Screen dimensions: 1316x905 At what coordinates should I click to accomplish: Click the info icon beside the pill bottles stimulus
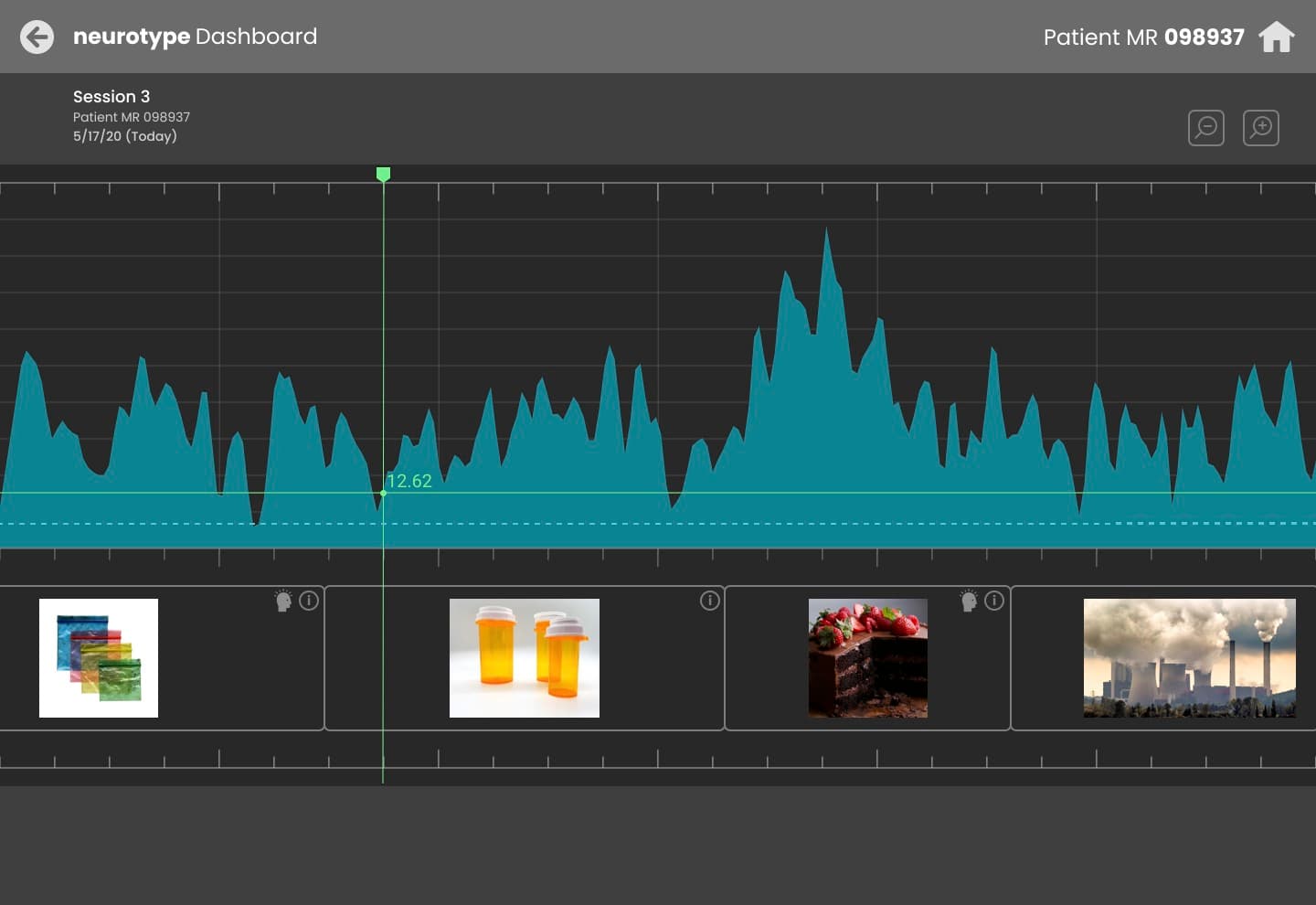point(710,601)
